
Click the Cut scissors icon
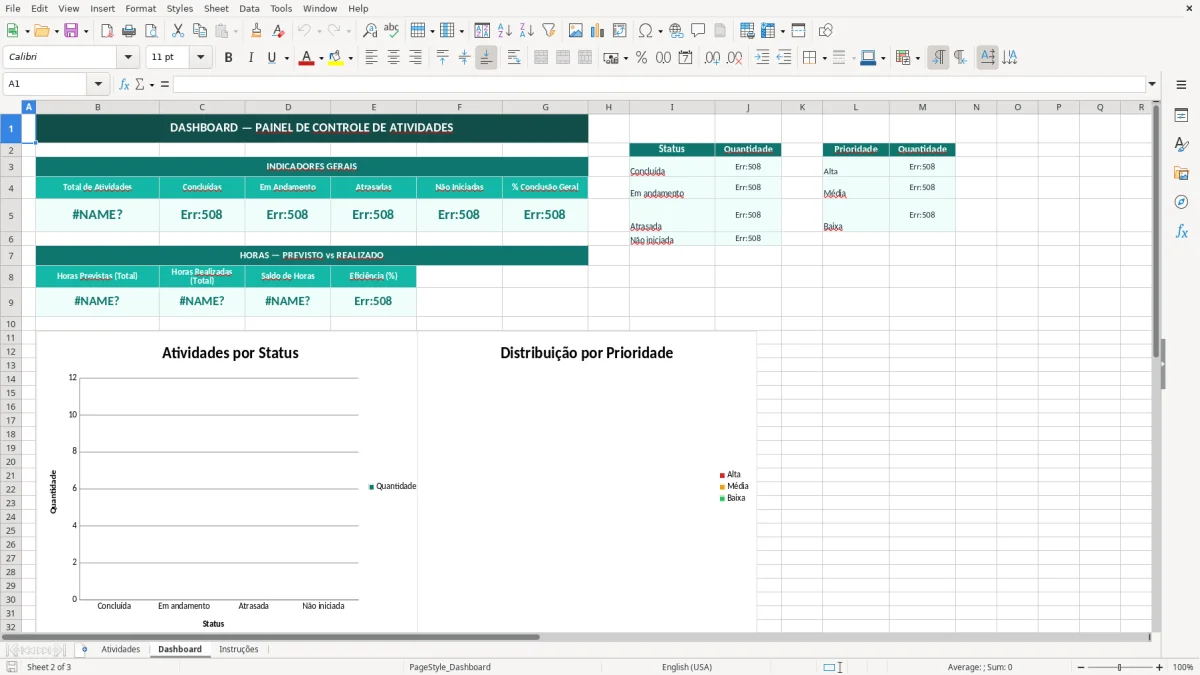point(178,31)
